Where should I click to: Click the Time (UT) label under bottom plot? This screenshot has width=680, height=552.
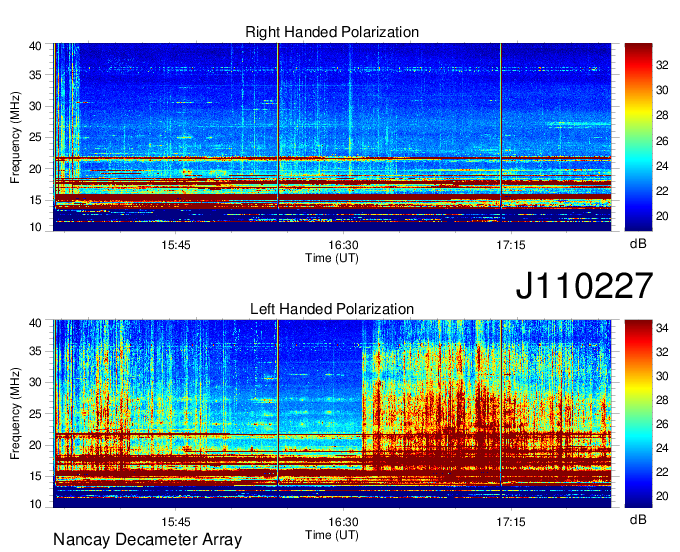pos(332,535)
